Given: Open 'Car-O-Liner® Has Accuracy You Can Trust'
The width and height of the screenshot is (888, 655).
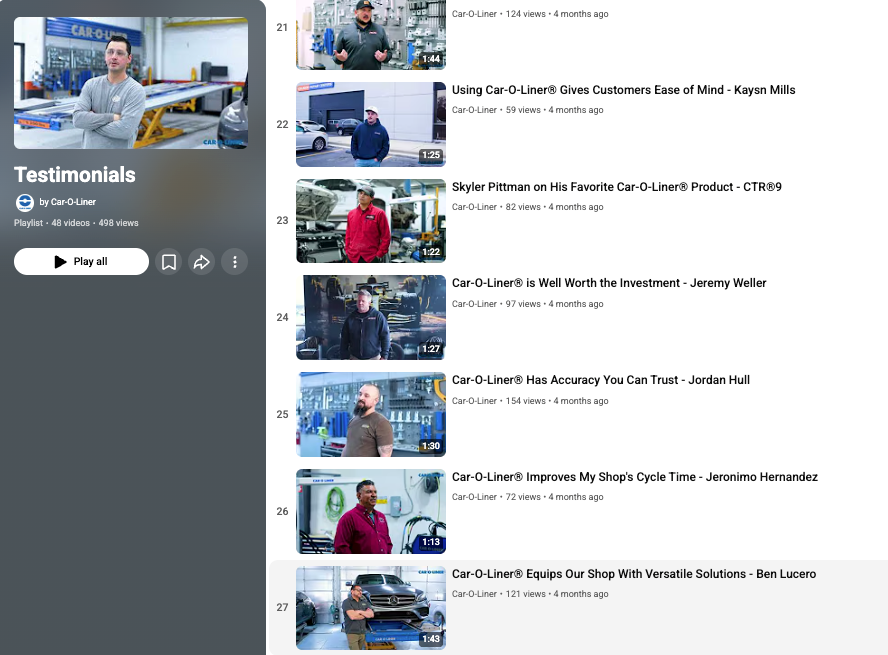Looking at the screenshot, I should (600, 379).
